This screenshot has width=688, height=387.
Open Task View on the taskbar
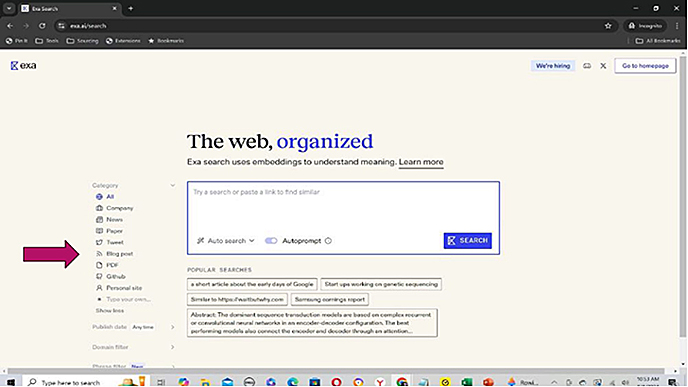[161, 382]
